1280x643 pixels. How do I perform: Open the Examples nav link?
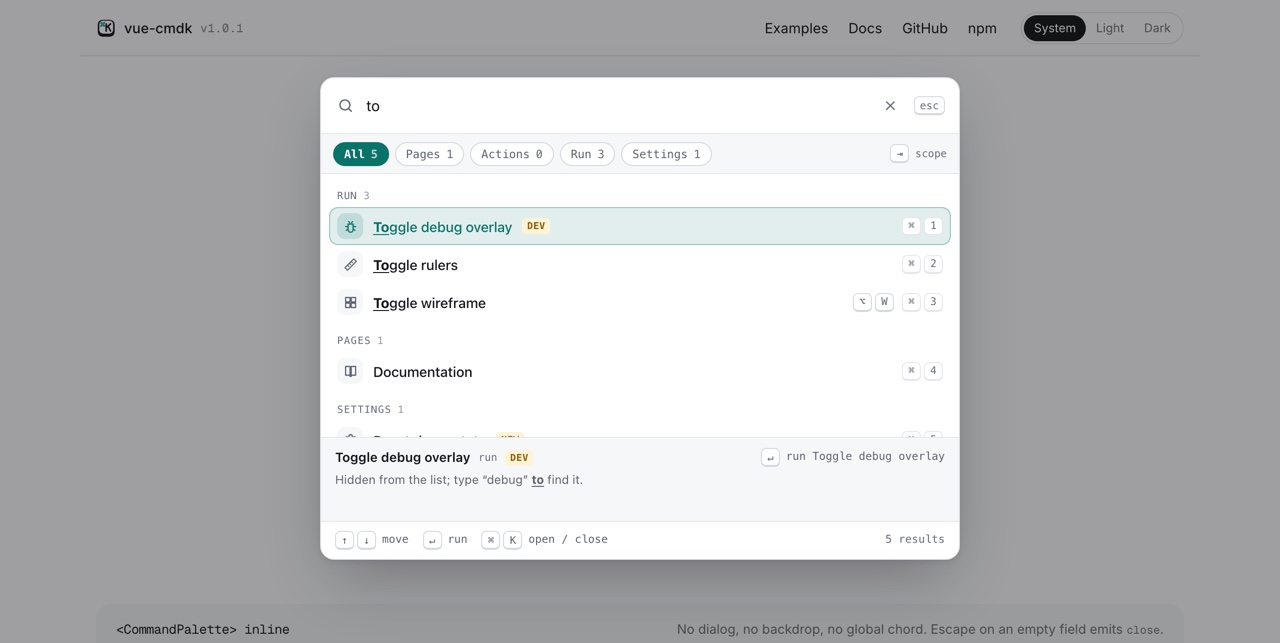796,28
